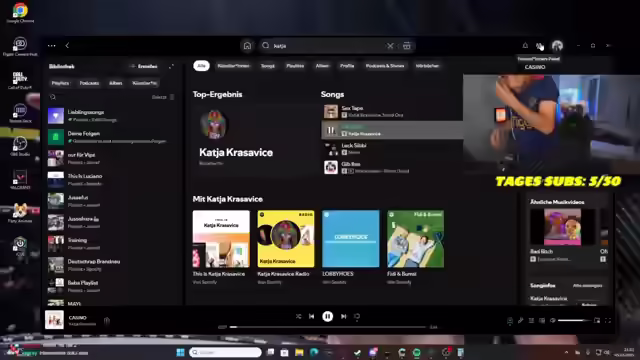This screenshot has height=360, width=640.
Task: Open Katja Krasavice Radio cover
Action: point(286,239)
